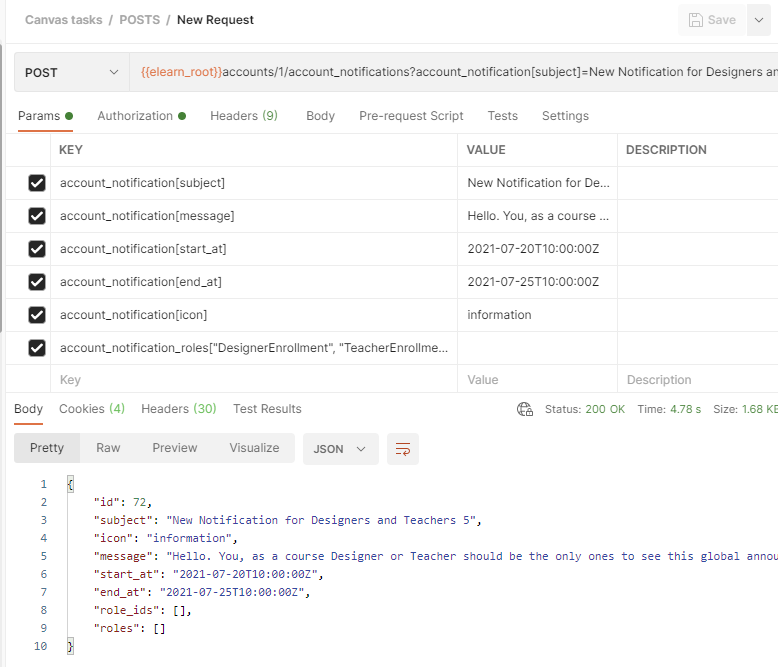Show the response Cookies (4) tab
The width and height of the screenshot is (778, 667).
[91, 409]
